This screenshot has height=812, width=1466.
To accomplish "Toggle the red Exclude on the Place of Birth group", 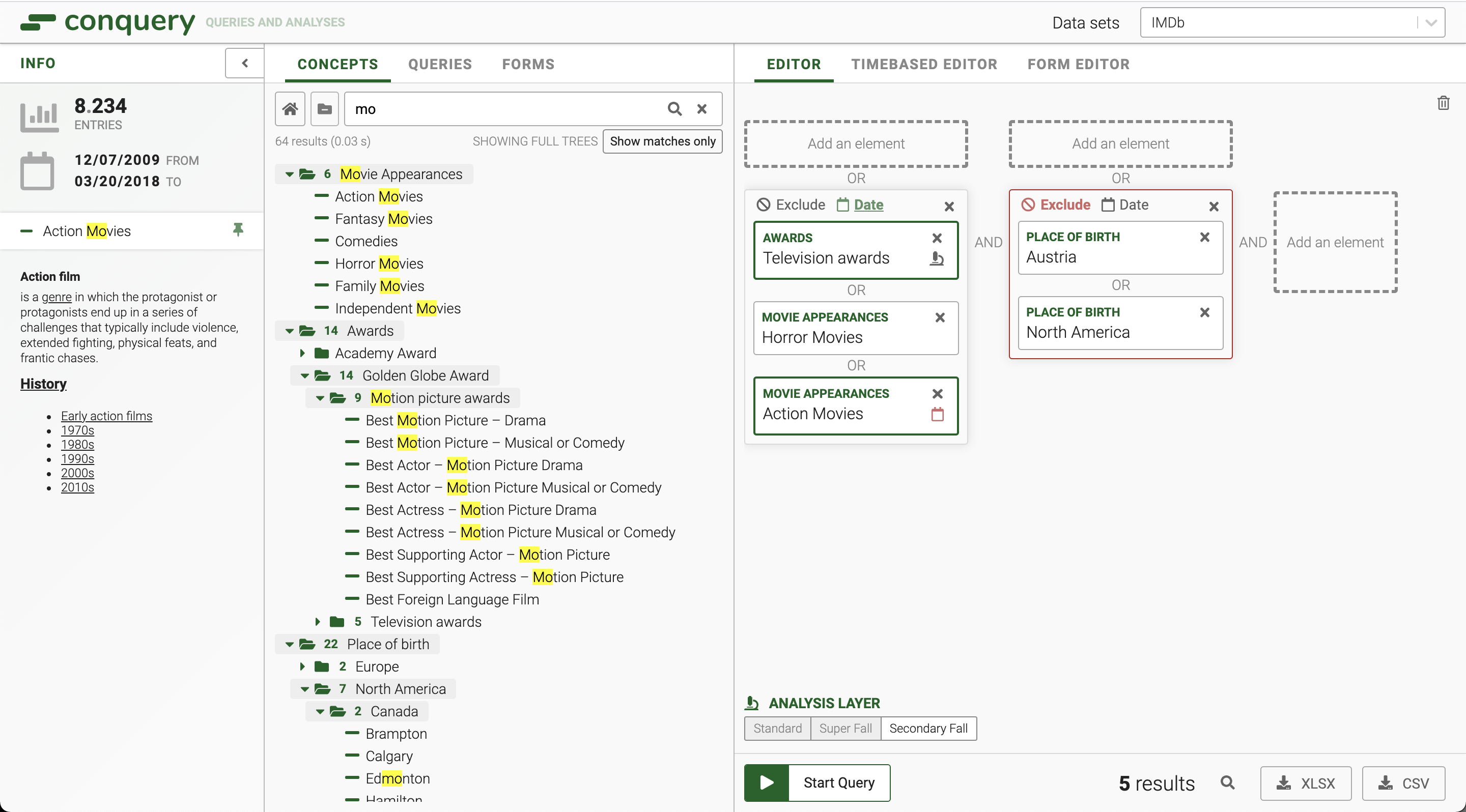I will pyautogui.click(x=1056, y=205).
